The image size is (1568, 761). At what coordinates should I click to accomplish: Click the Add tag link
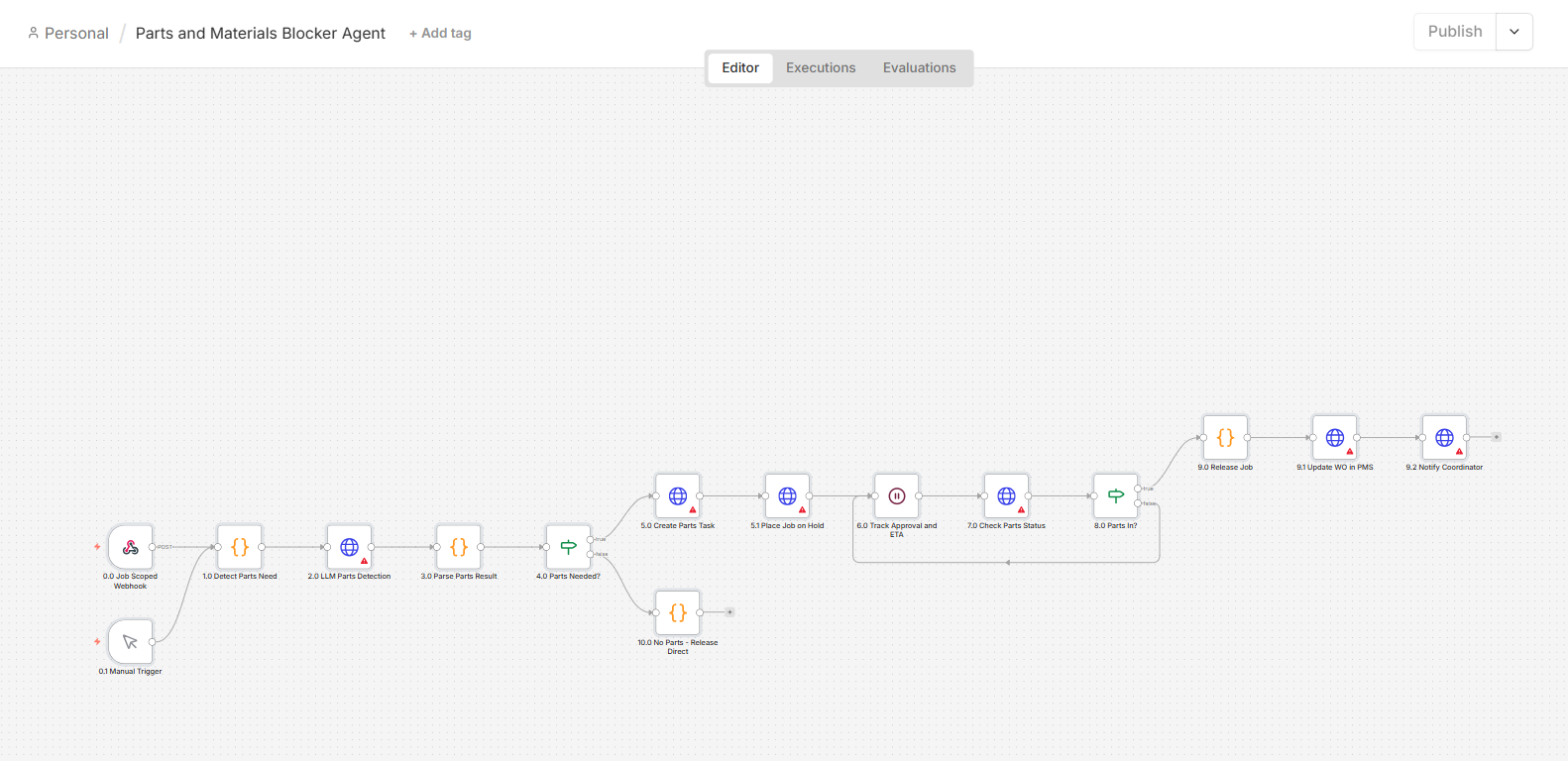point(440,34)
